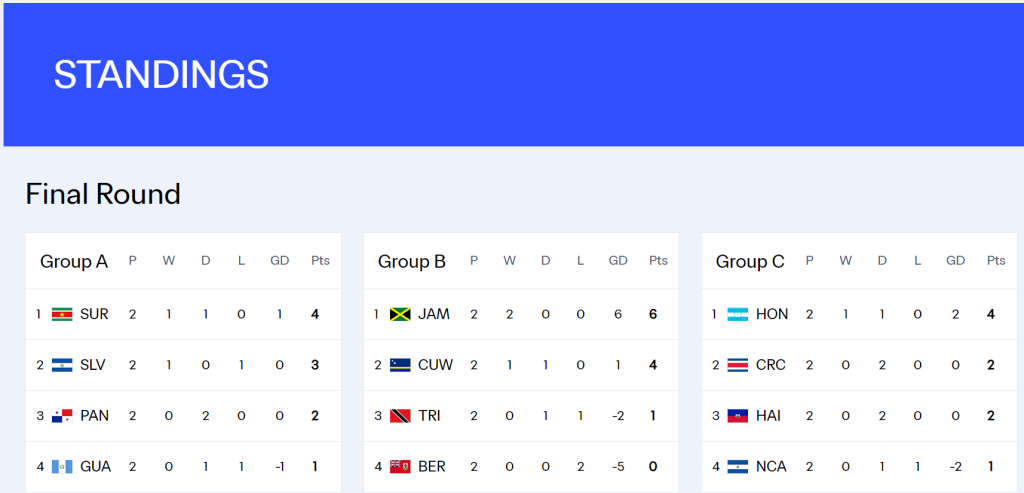Image resolution: width=1024 pixels, height=493 pixels.
Task: Click the Honduras flag icon
Action: pos(738,314)
